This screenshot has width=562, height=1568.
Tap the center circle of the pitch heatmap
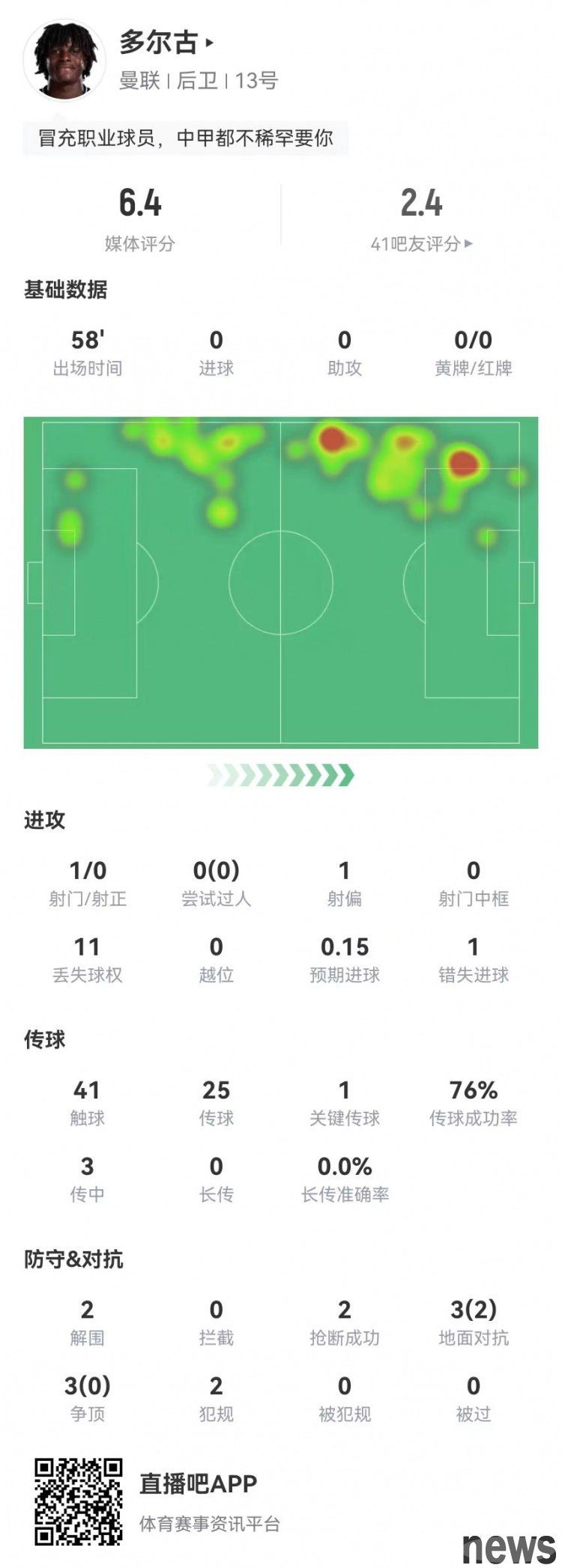tap(281, 582)
